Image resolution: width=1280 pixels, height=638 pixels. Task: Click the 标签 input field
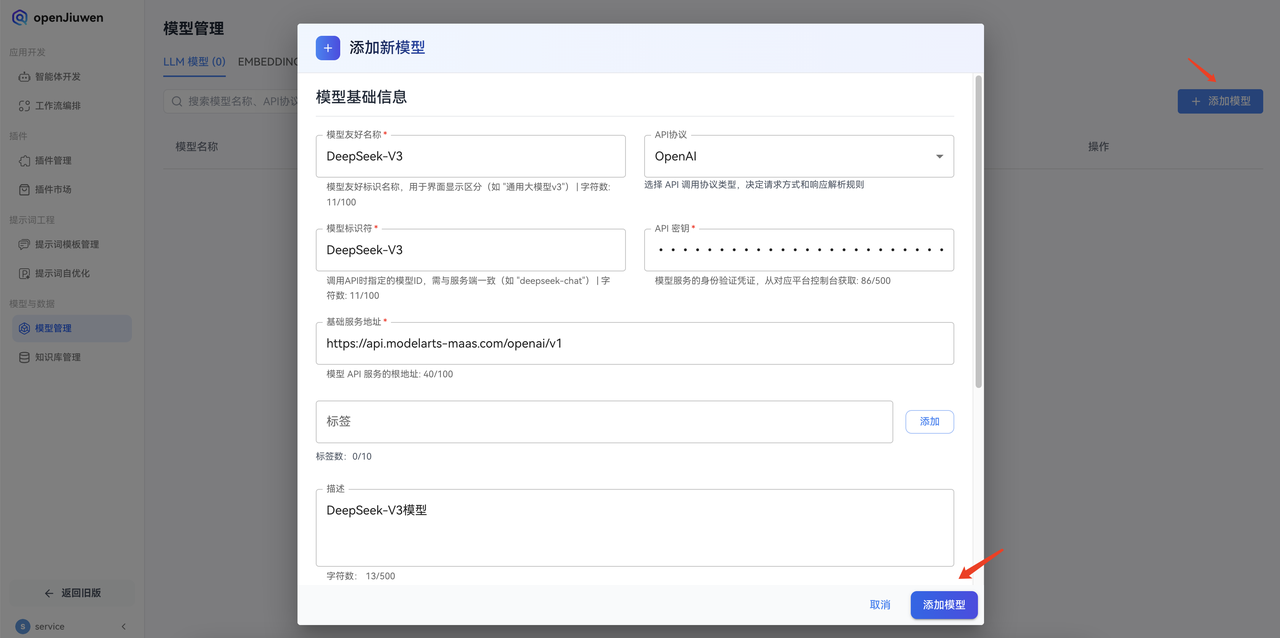(604, 421)
